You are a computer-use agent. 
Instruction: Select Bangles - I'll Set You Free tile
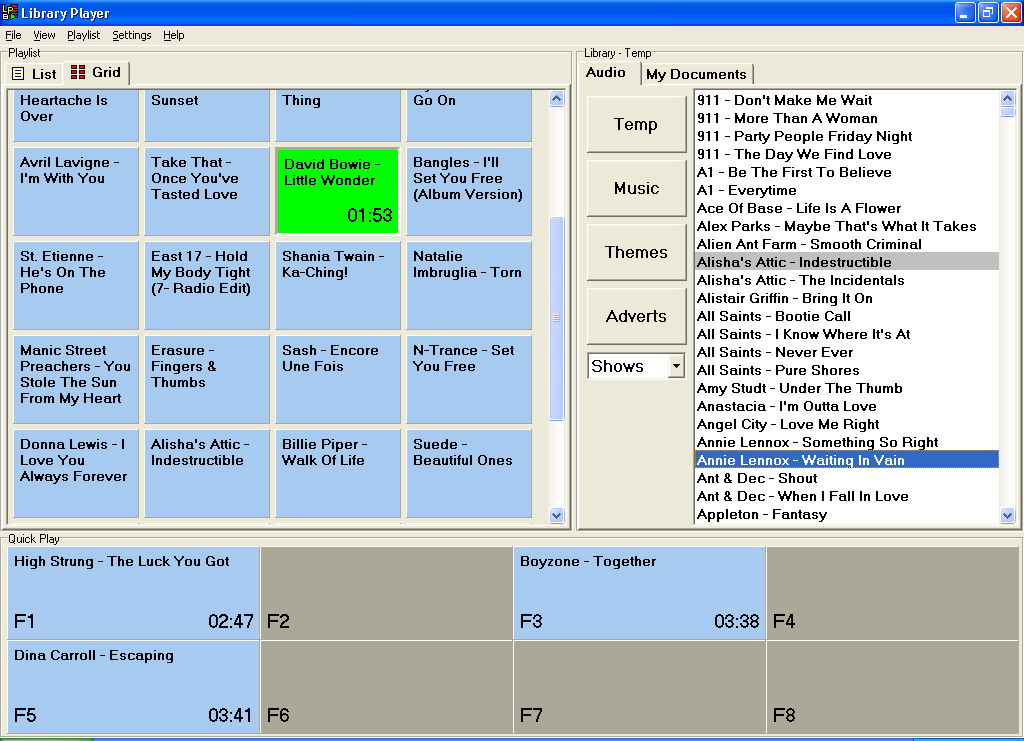pyautogui.click(x=469, y=191)
